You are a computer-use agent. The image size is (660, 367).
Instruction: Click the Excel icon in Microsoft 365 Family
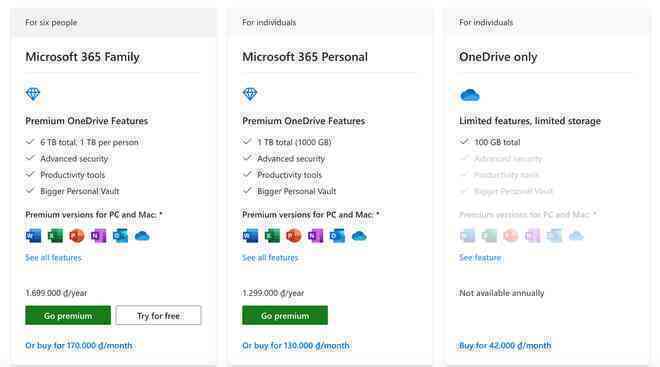click(x=55, y=236)
